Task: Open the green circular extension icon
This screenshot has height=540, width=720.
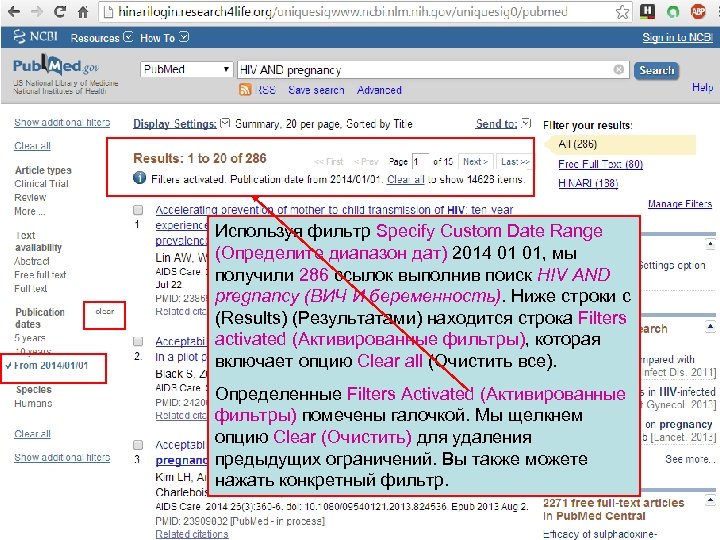Action: pyautogui.click(x=673, y=11)
